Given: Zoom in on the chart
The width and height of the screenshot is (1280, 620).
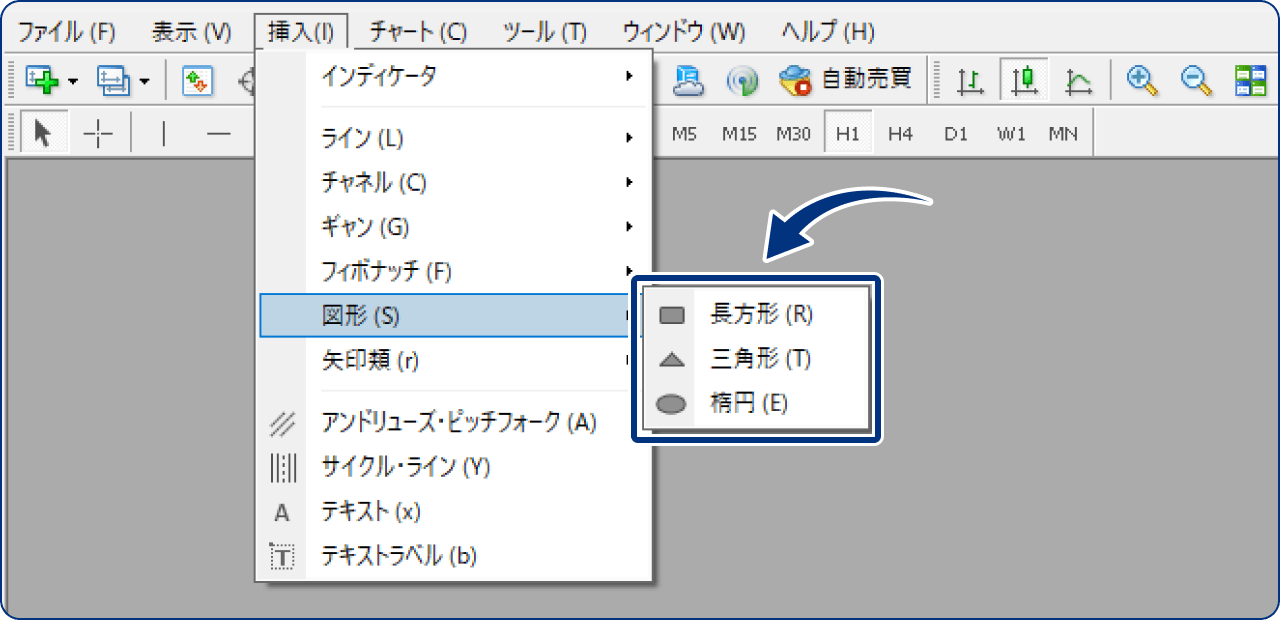Looking at the screenshot, I should [x=1142, y=80].
